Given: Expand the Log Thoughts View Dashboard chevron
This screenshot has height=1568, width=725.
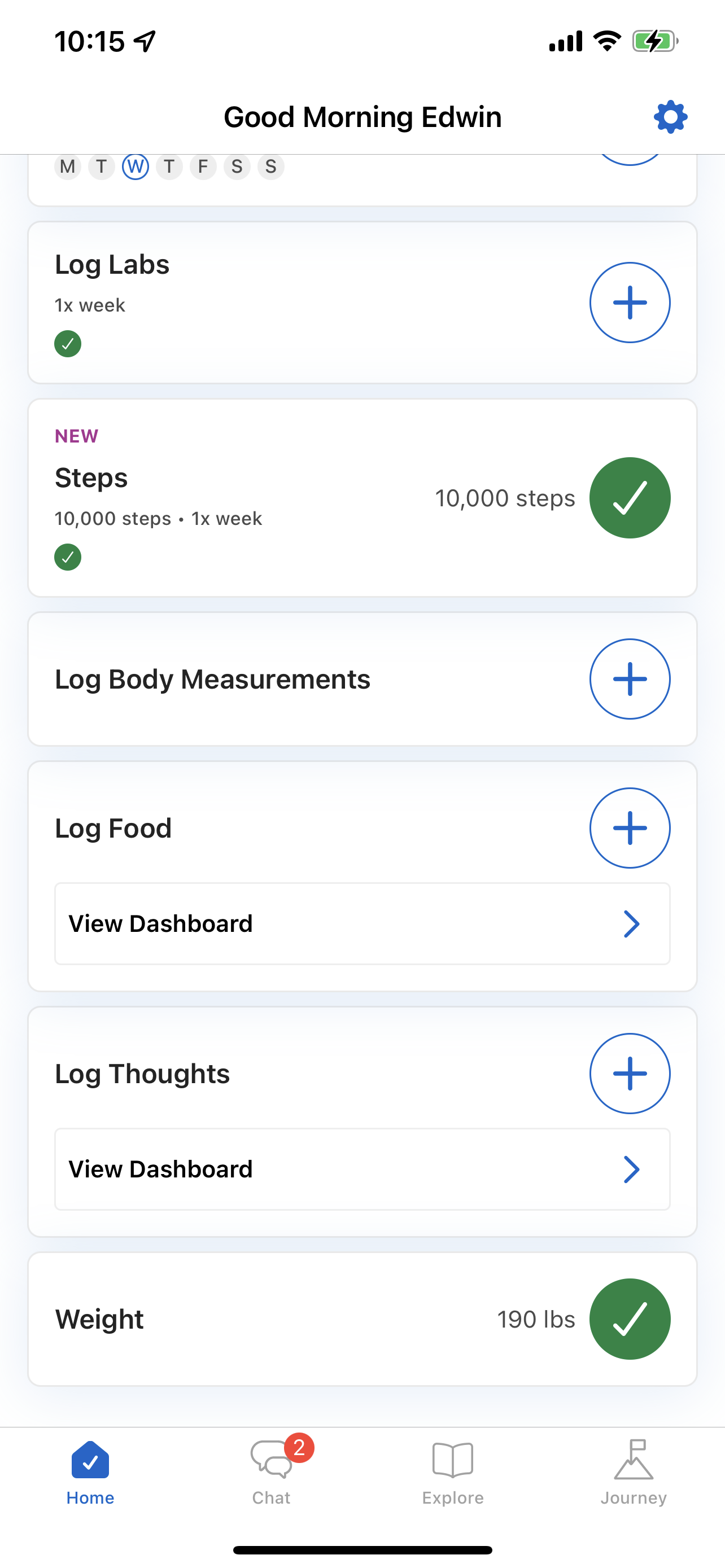Looking at the screenshot, I should (631, 1170).
